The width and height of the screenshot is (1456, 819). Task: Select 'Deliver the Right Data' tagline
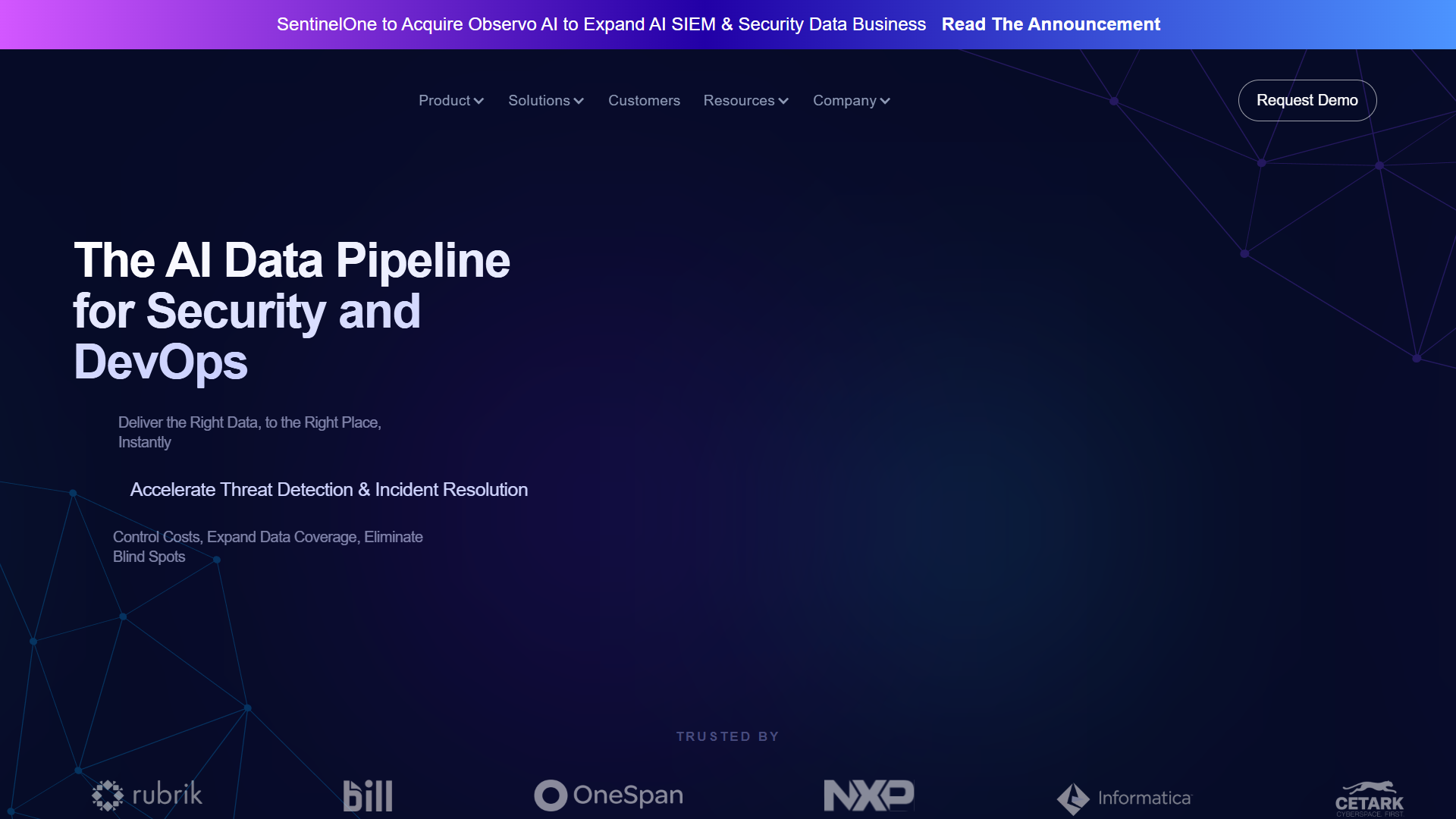click(x=249, y=432)
